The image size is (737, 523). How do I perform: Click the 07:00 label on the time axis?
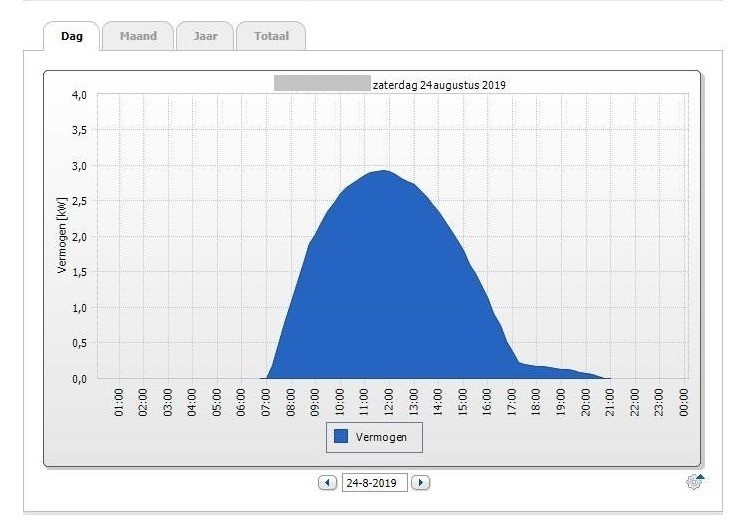pos(266,401)
